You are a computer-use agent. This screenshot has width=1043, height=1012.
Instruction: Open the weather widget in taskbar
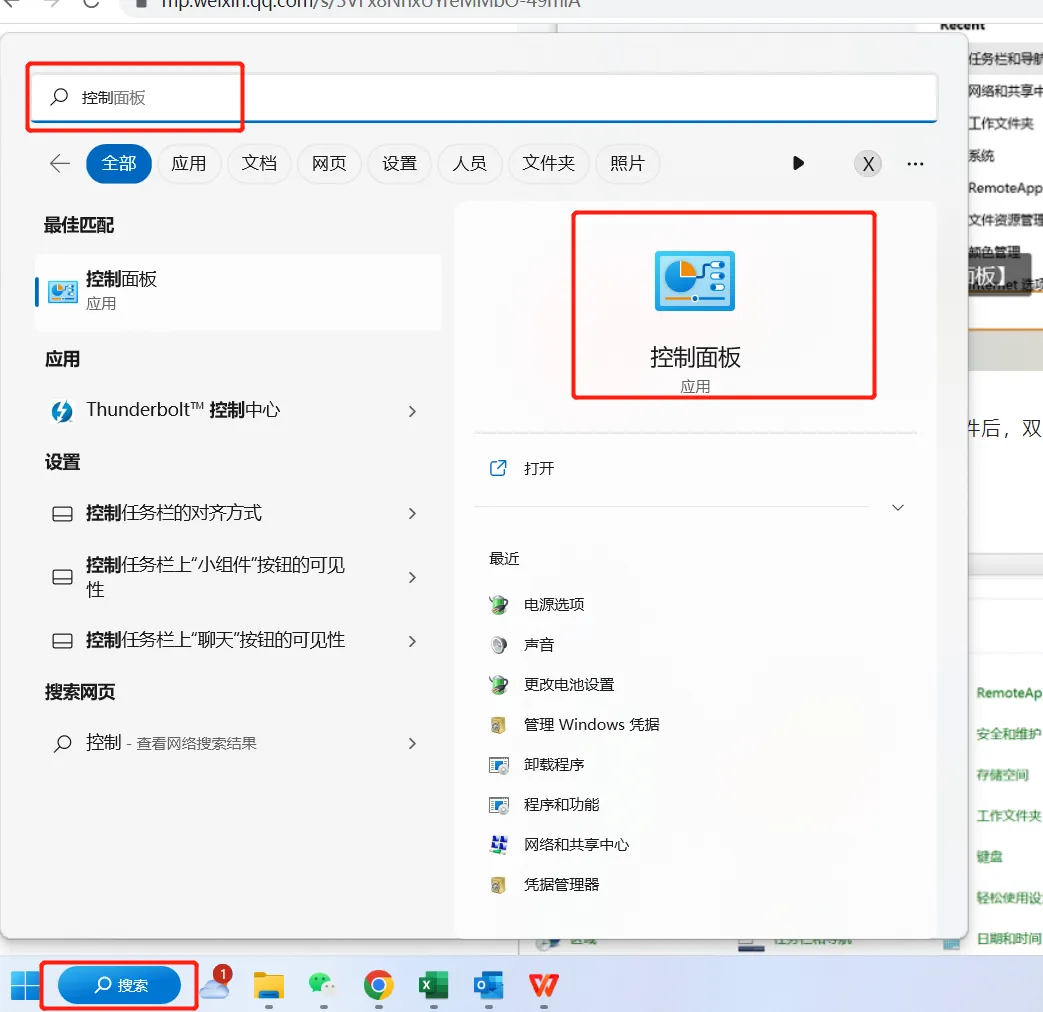[x=216, y=983]
